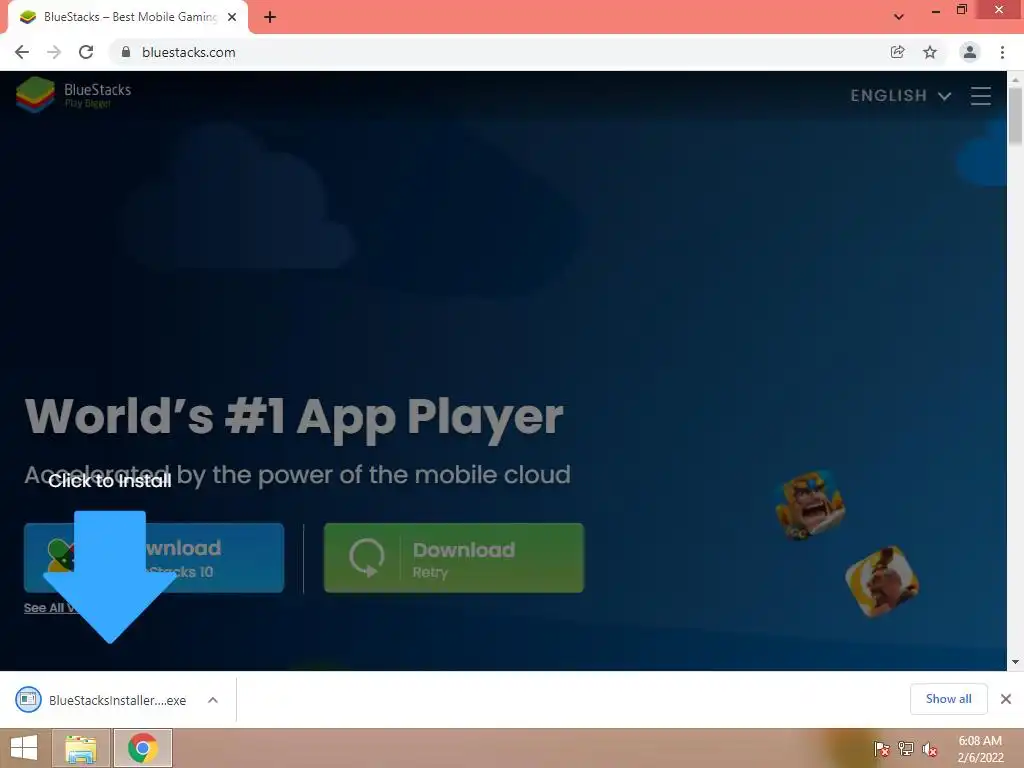Click the scrollbar down arrow
Viewport: 1024px width, 768px height.
pos(1015,662)
